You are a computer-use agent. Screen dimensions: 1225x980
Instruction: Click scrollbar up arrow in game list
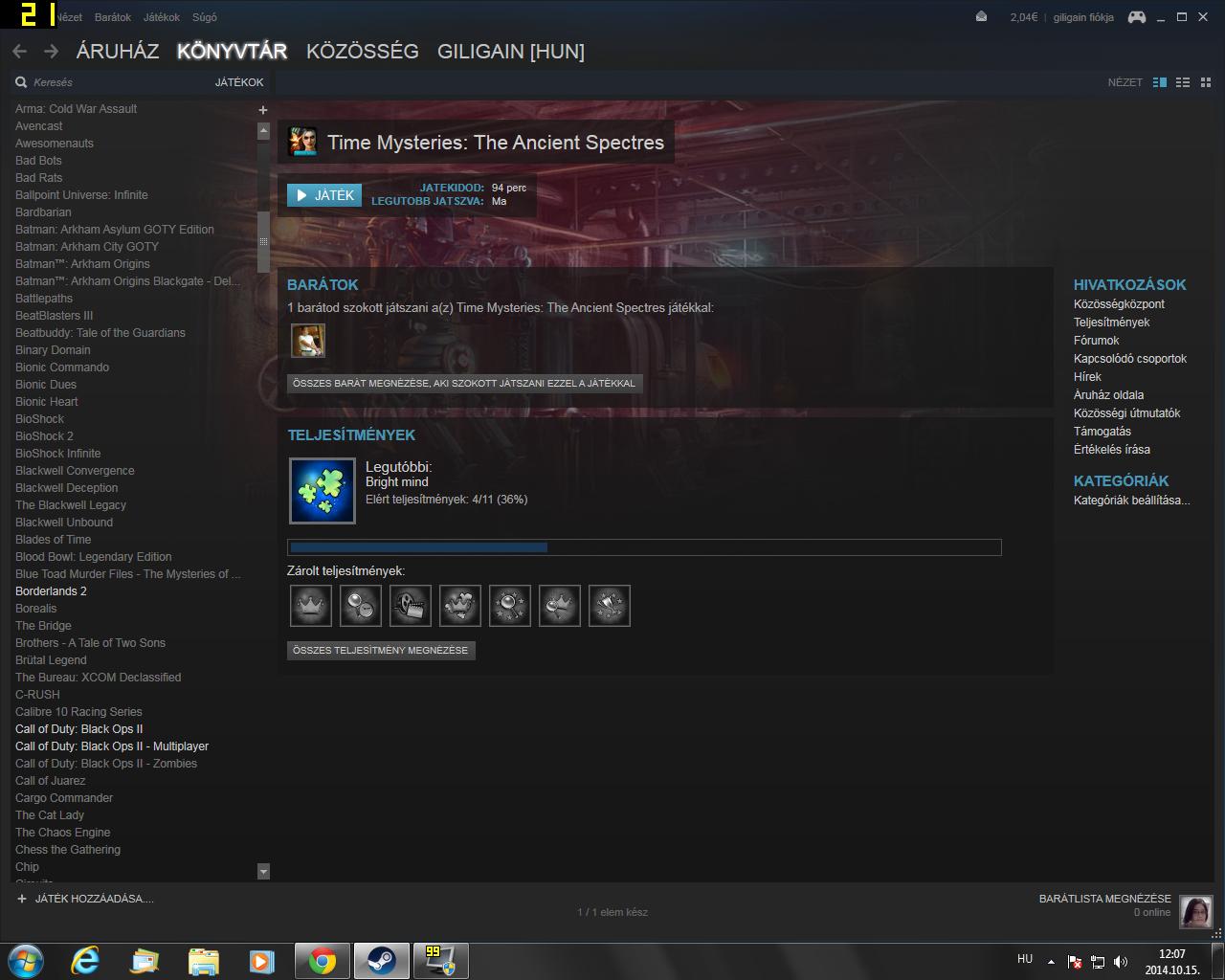(263, 131)
